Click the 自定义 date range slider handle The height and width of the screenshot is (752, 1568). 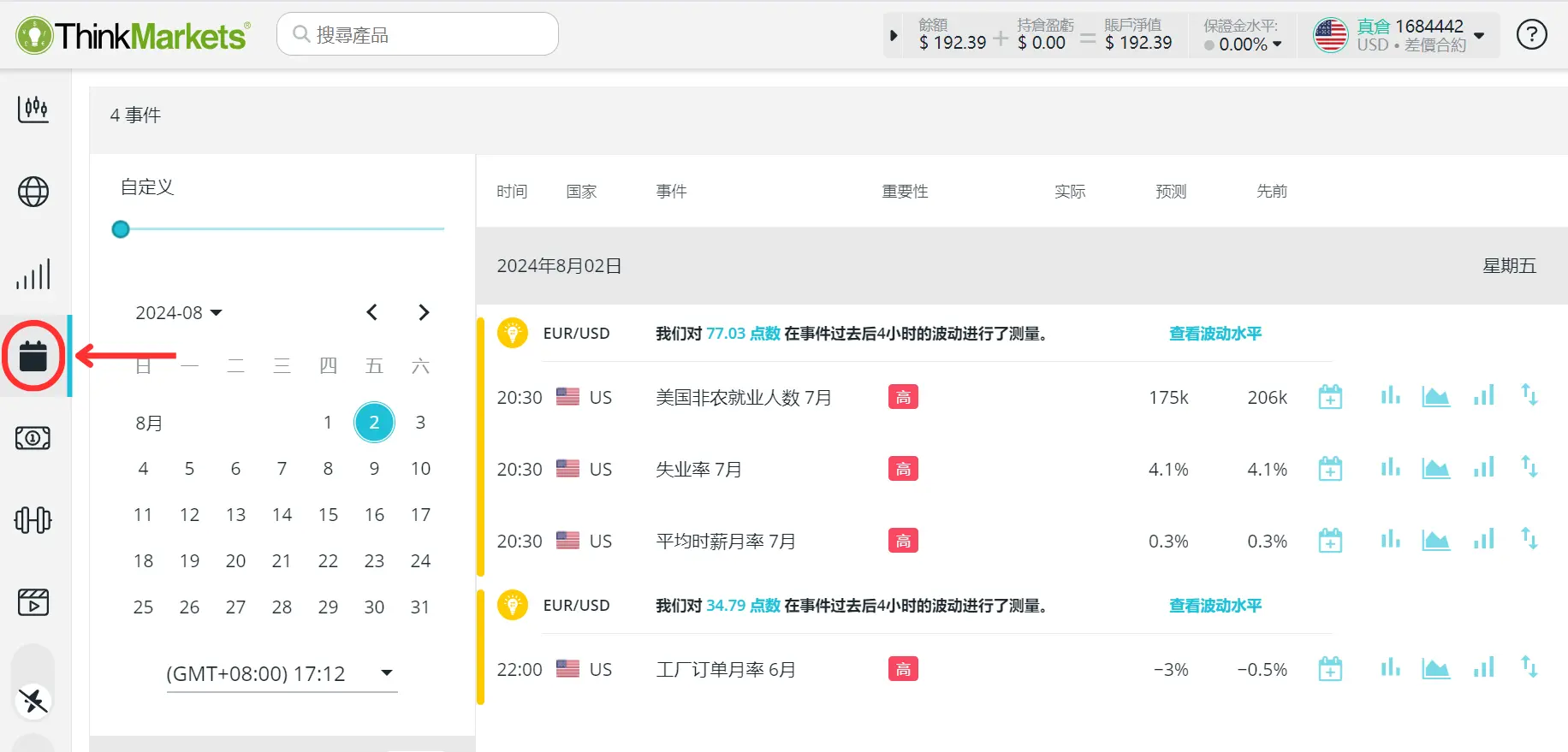(x=121, y=229)
